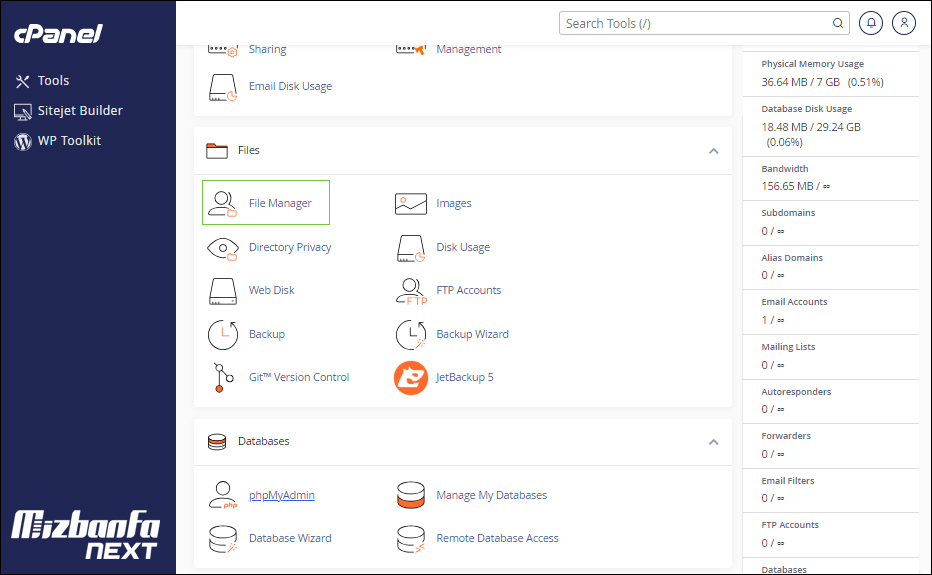Open the user account icon
This screenshot has width=932, height=575.
pyautogui.click(x=904, y=23)
